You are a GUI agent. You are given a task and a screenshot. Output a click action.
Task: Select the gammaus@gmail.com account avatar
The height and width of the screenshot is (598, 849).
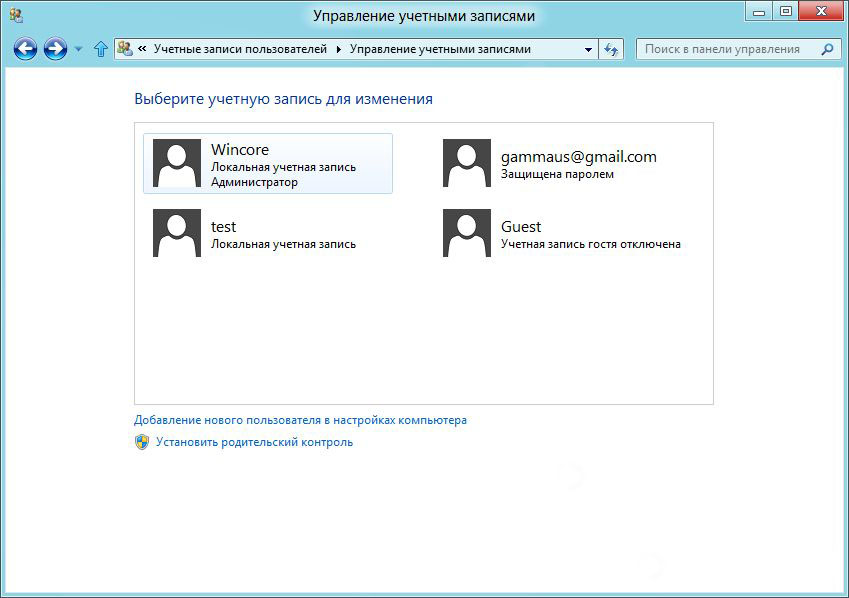point(467,163)
